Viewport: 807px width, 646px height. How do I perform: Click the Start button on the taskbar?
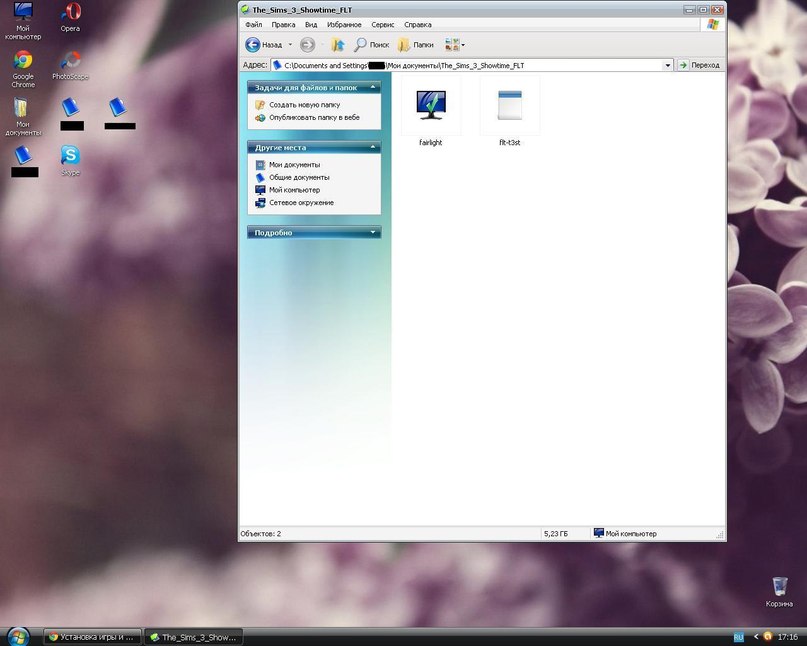tap(18, 636)
